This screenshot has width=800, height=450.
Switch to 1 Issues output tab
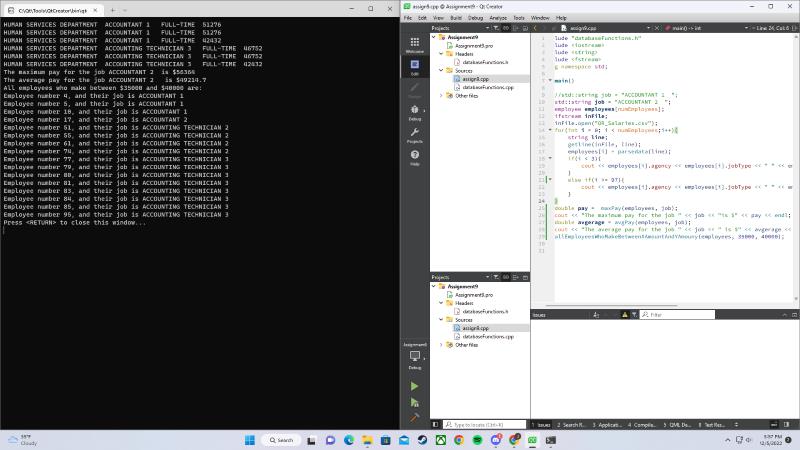tap(542, 424)
